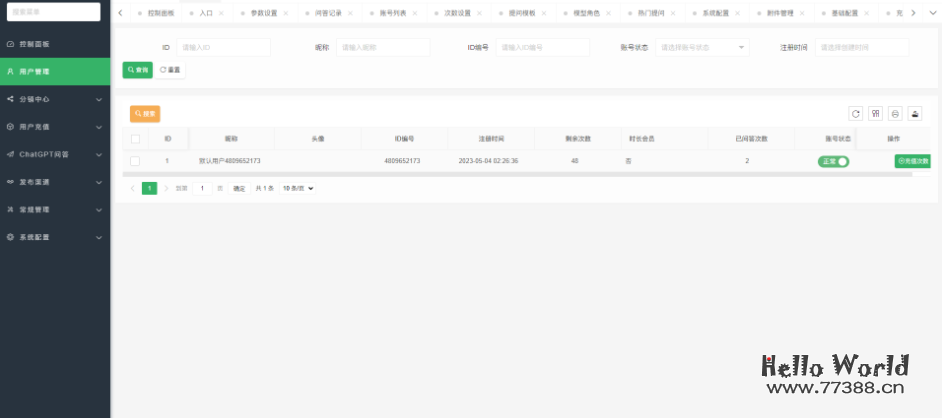Click the 确定 pagination button
942x418 pixels.
[239, 189]
